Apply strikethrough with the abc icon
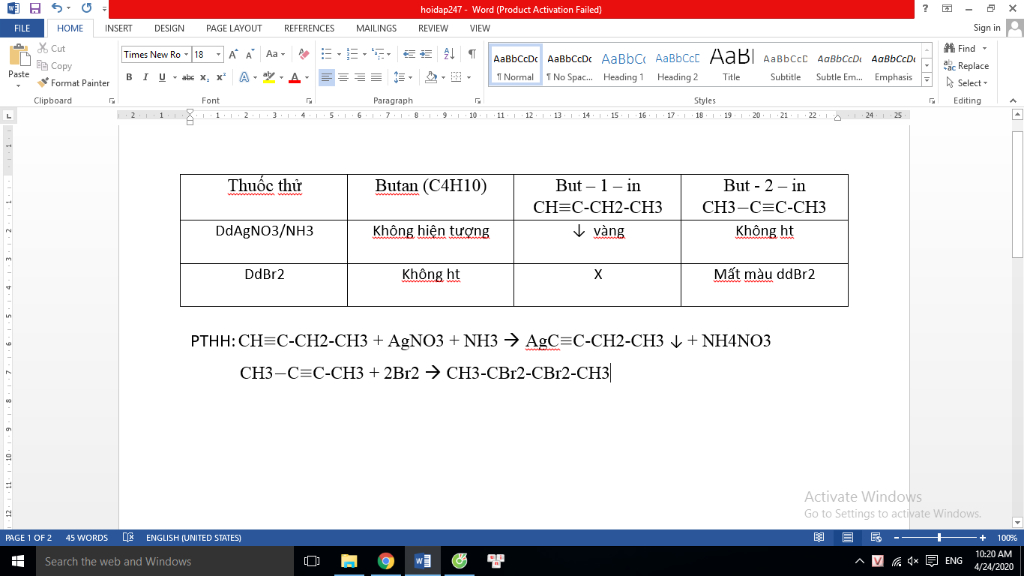The image size is (1024, 576). click(187, 78)
